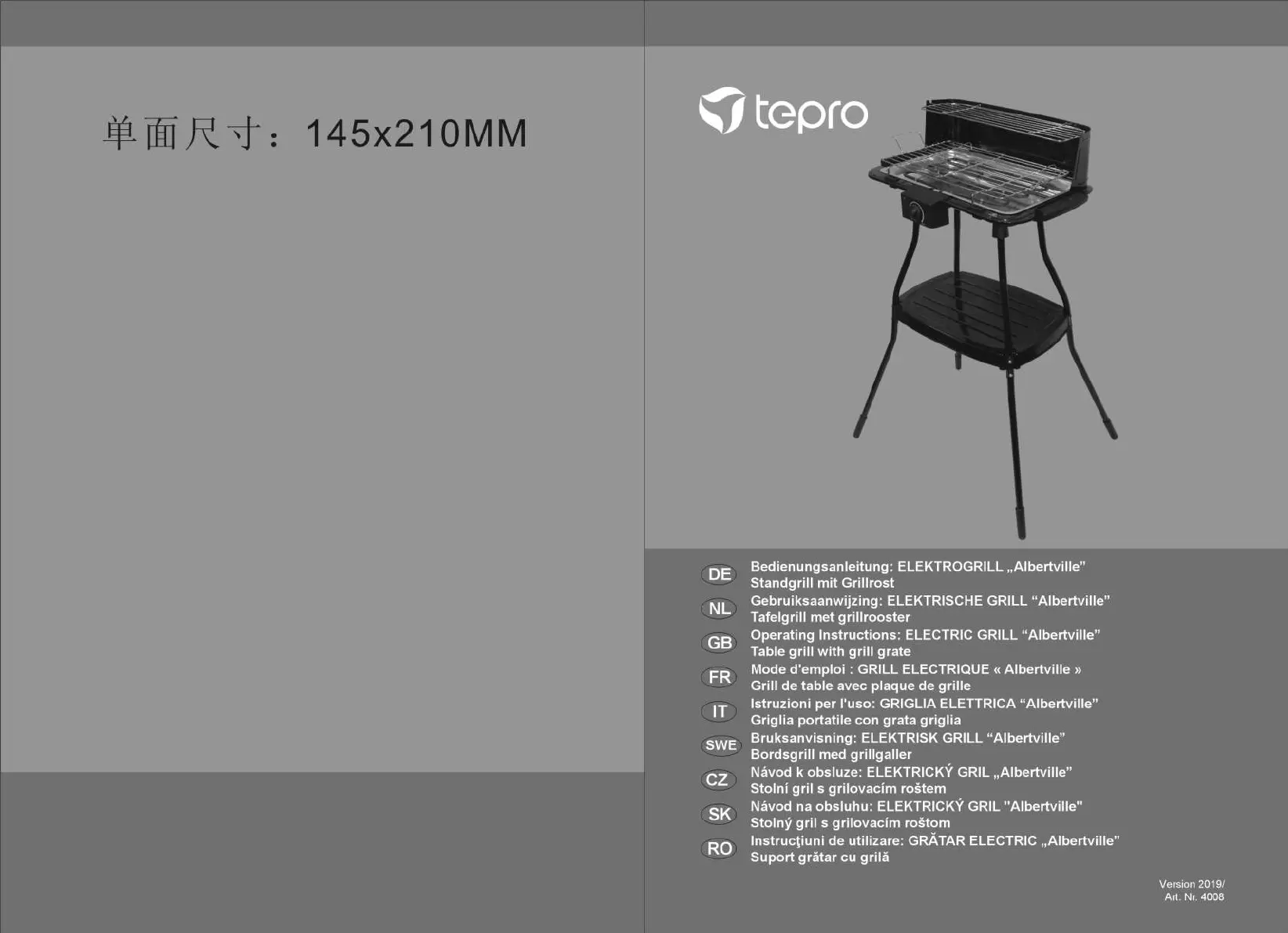This screenshot has width=1288, height=933.
Task: Click the electric grill product image
Action: pyautogui.click(x=983, y=313)
